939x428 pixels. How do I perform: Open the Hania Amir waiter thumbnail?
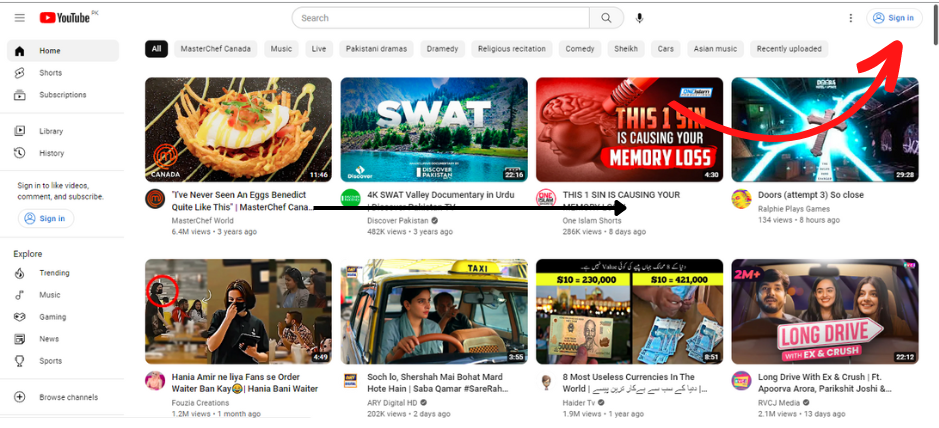tap(238, 311)
